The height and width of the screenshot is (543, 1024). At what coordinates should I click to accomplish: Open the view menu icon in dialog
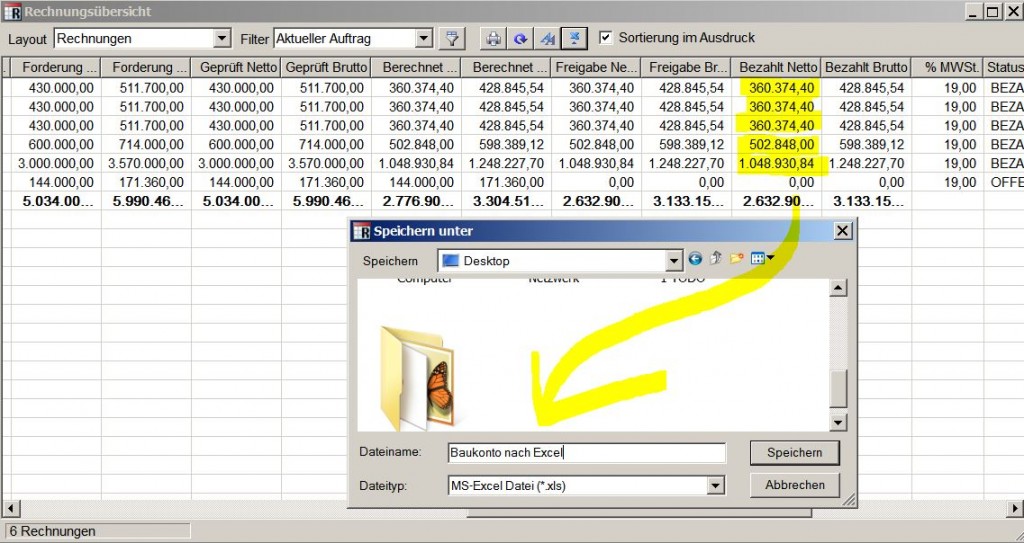762,260
